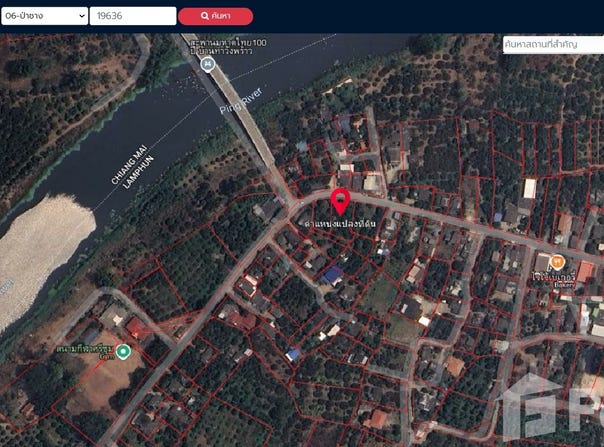The width and height of the screenshot is (604, 447).
Task: Focus the parcel number field showing 19636
Action: (133, 16)
